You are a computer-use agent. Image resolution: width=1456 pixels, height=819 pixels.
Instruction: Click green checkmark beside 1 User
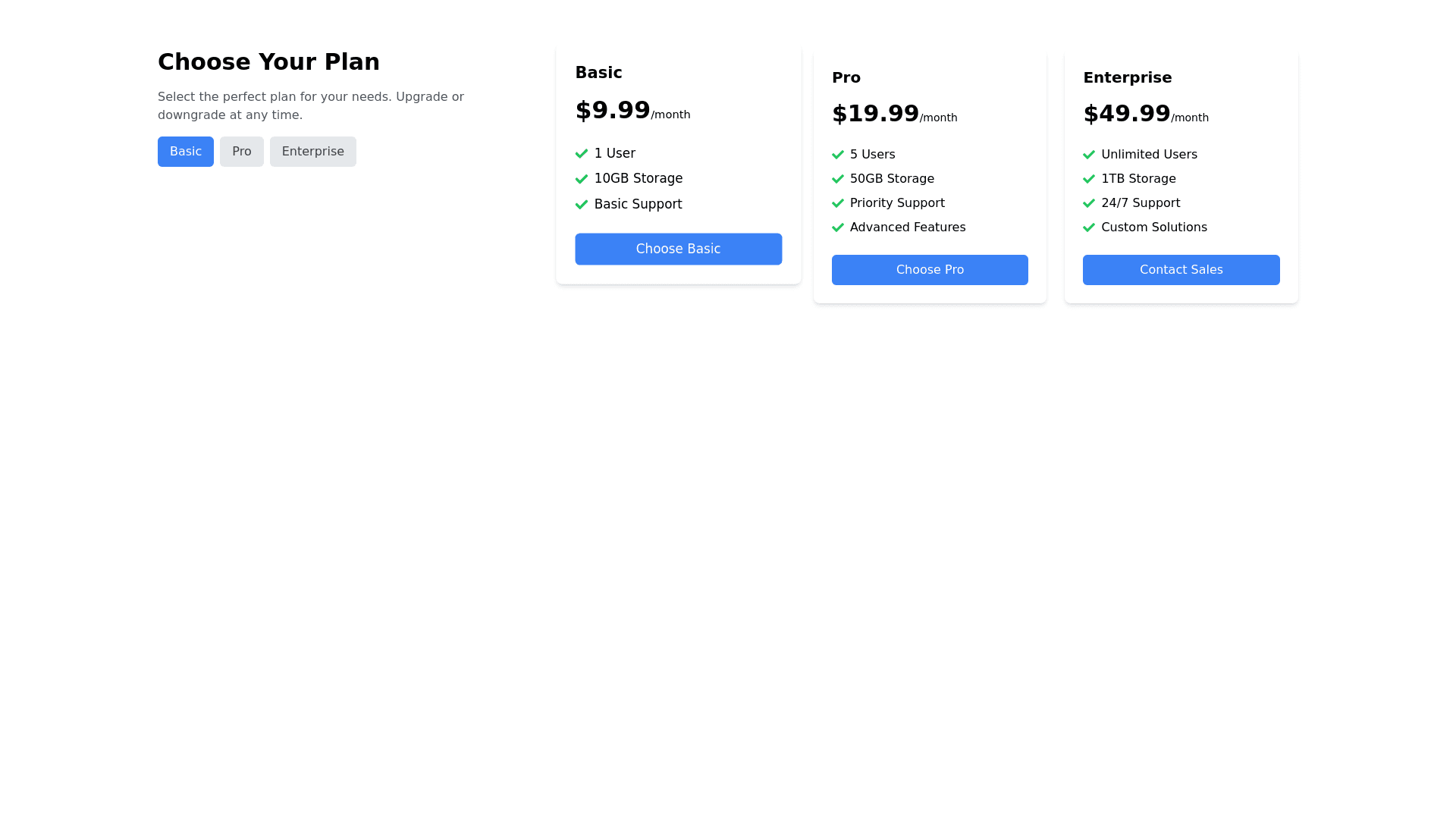coord(581,154)
